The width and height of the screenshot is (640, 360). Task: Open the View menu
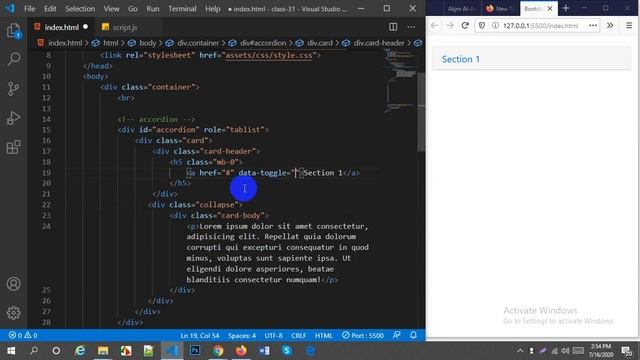coord(111,9)
